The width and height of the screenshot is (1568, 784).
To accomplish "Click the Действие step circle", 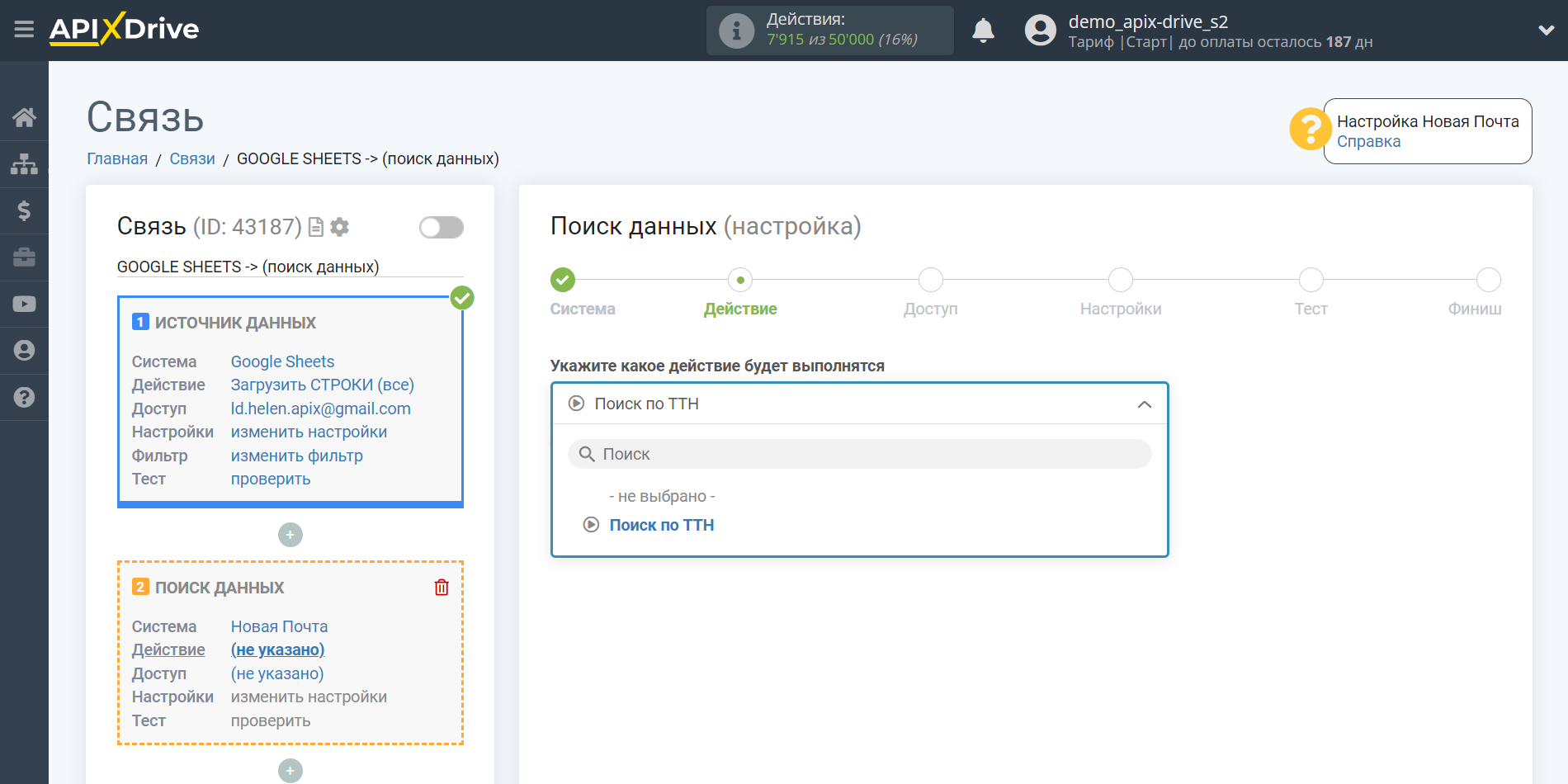I will click(x=740, y=280).
